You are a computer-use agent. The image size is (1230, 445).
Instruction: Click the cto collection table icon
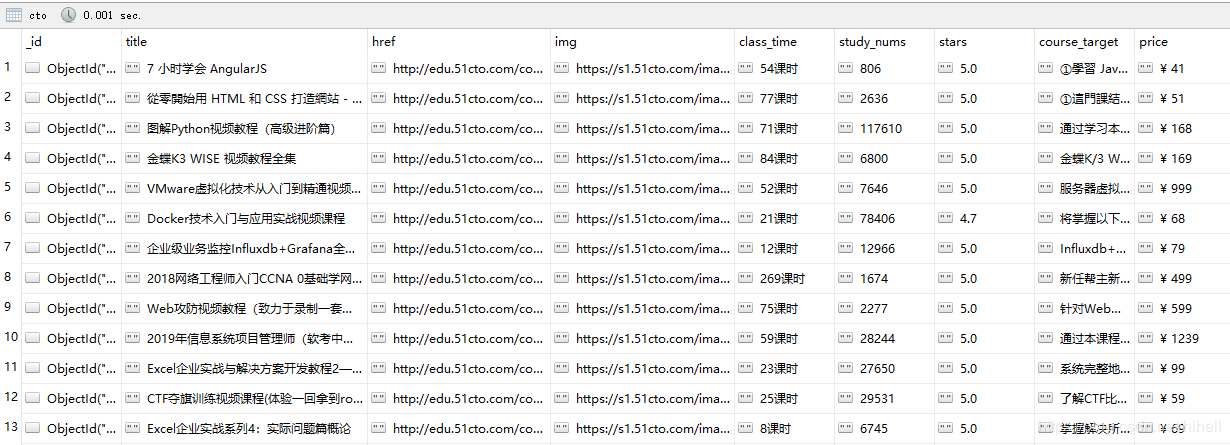[x=13, y=14]
